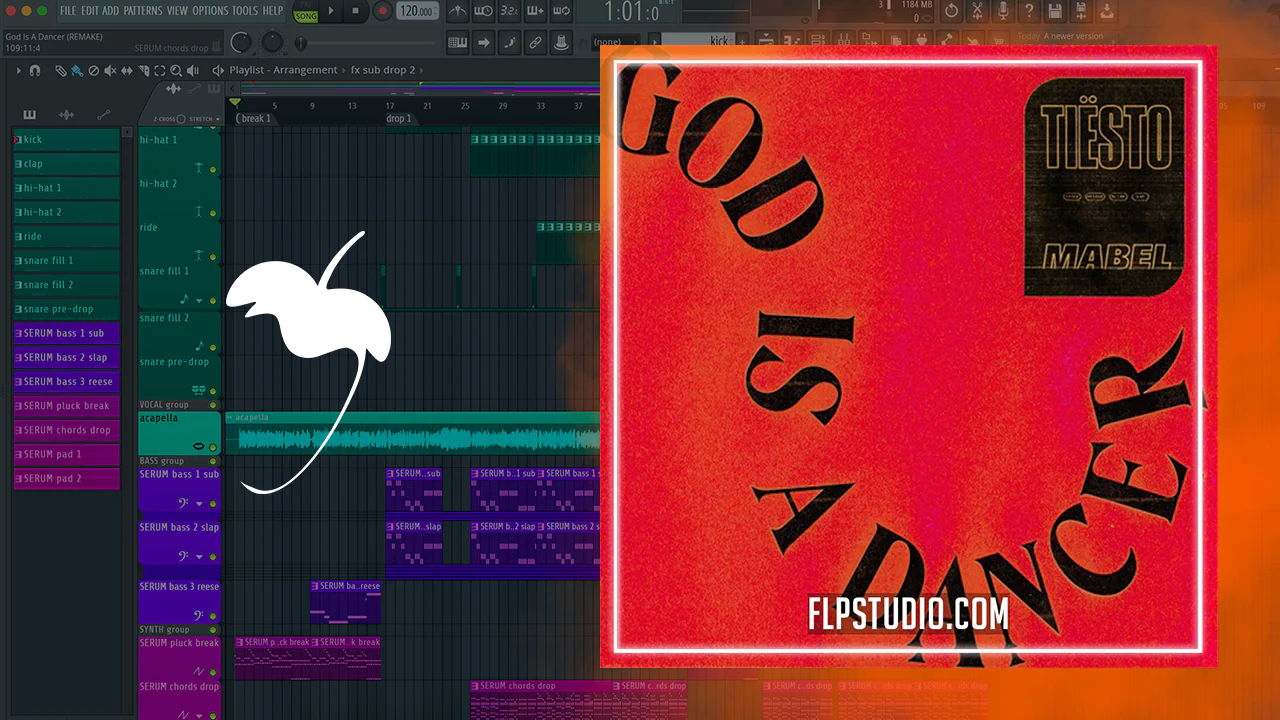
Task: Click the master volume knob
Action: pyautogui.click(x=241, y=42)
